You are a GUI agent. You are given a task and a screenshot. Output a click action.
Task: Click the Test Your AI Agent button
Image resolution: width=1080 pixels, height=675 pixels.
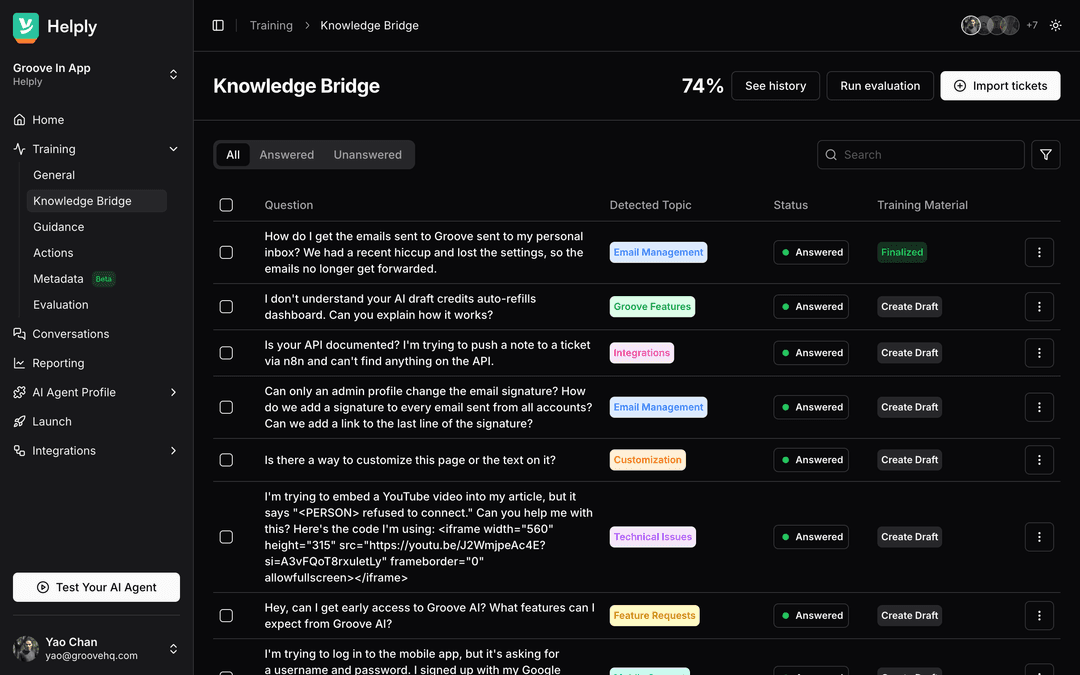(96, 588)
